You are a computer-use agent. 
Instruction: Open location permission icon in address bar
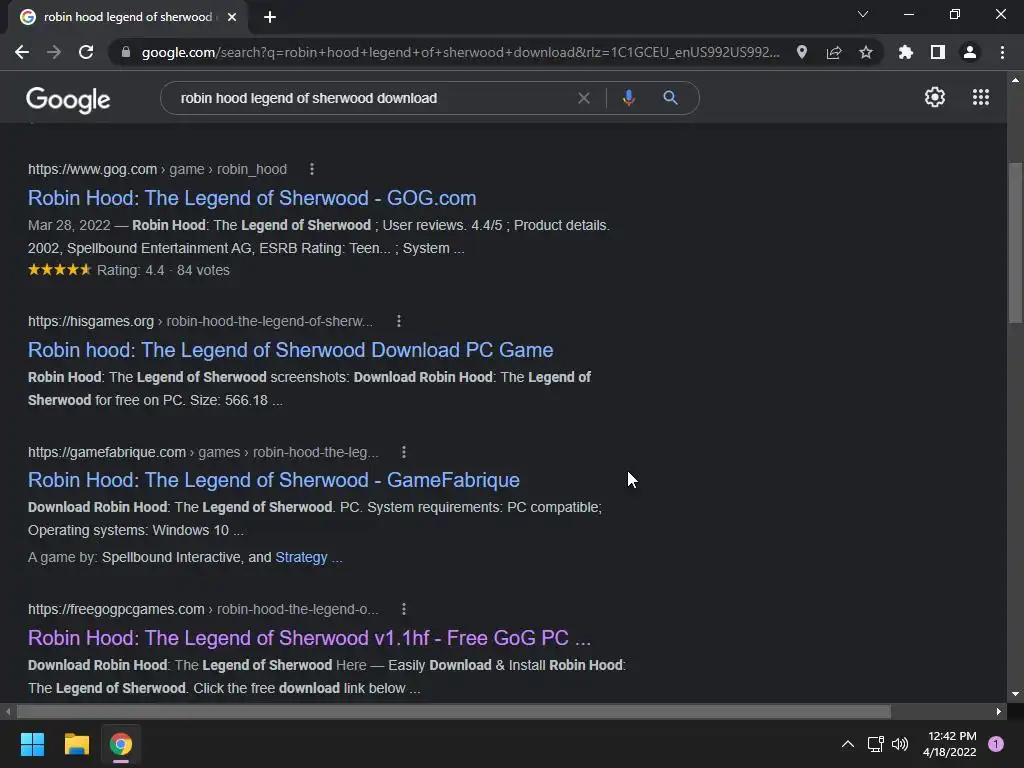802,52
